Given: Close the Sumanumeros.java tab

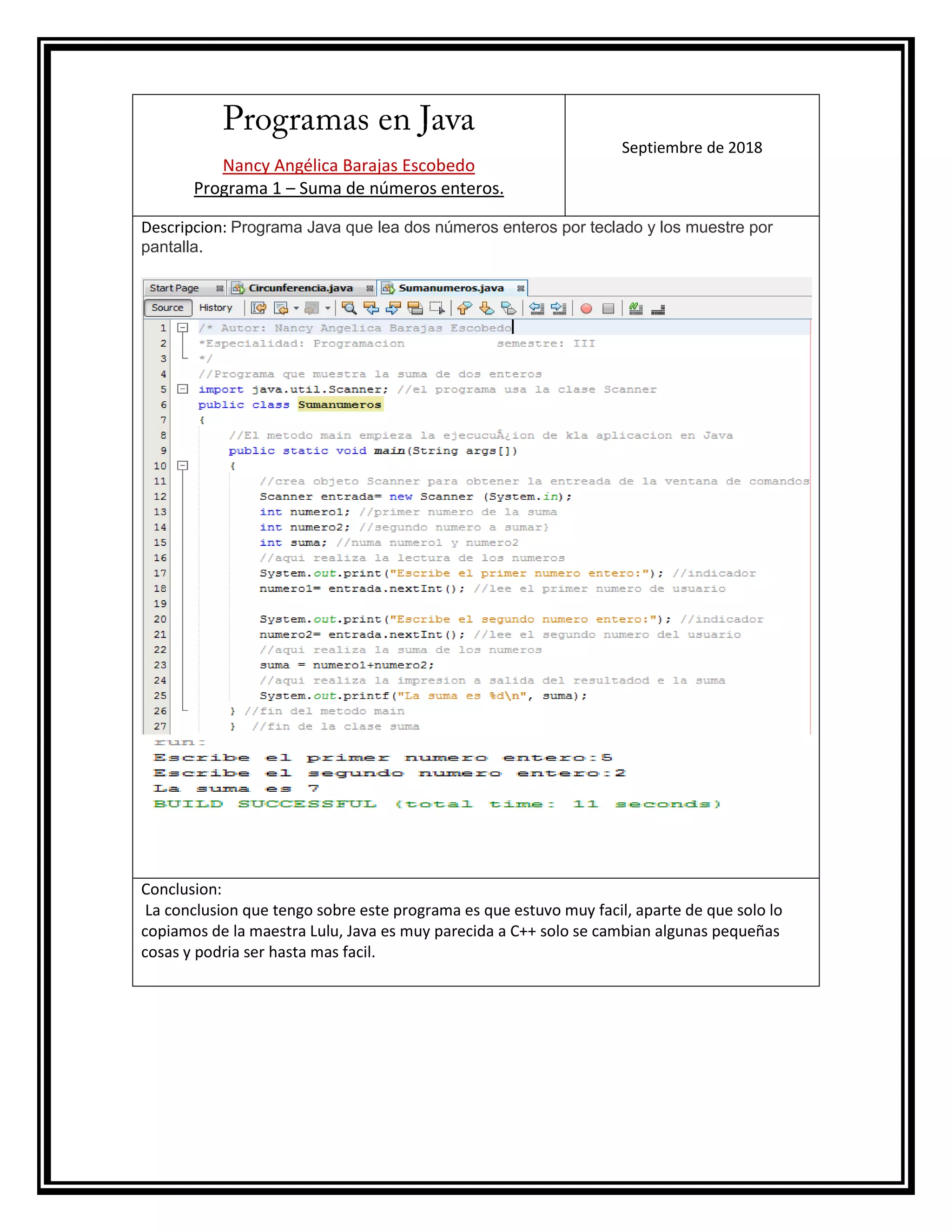Looking at the screenshot, I should tap(521, 288).
